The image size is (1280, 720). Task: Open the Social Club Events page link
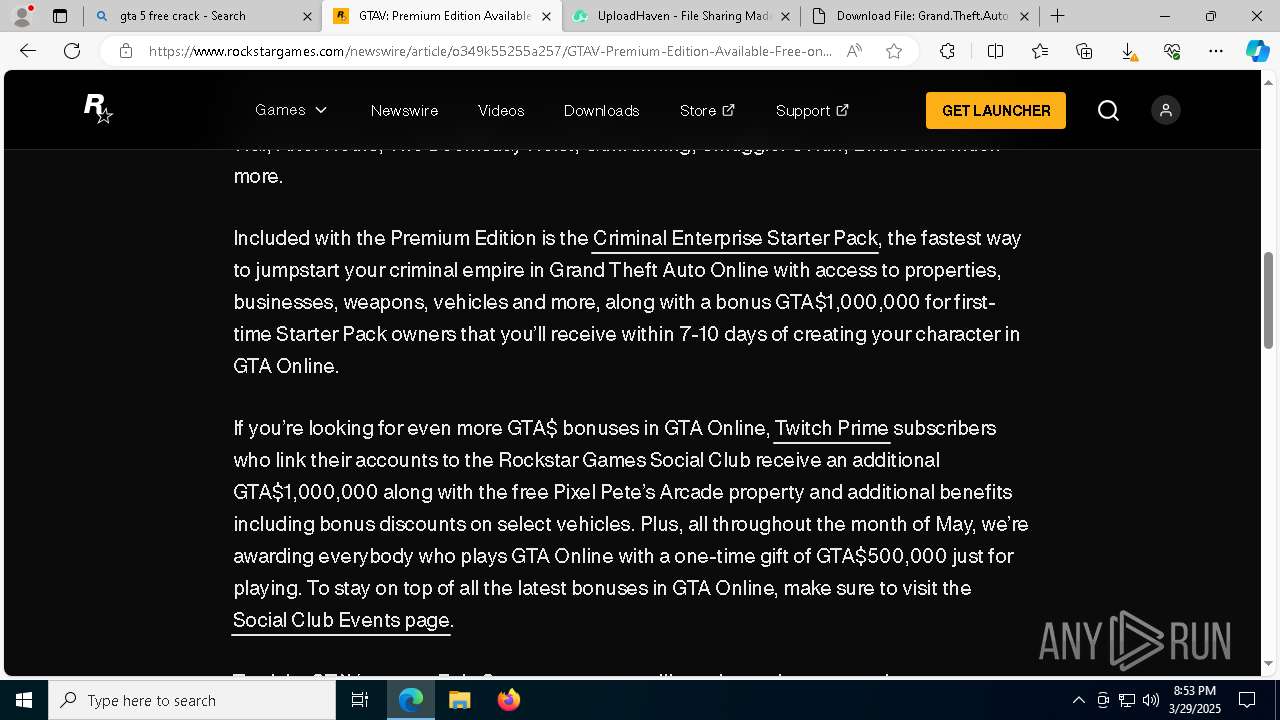pyautogui.click(x=341, y=620)
